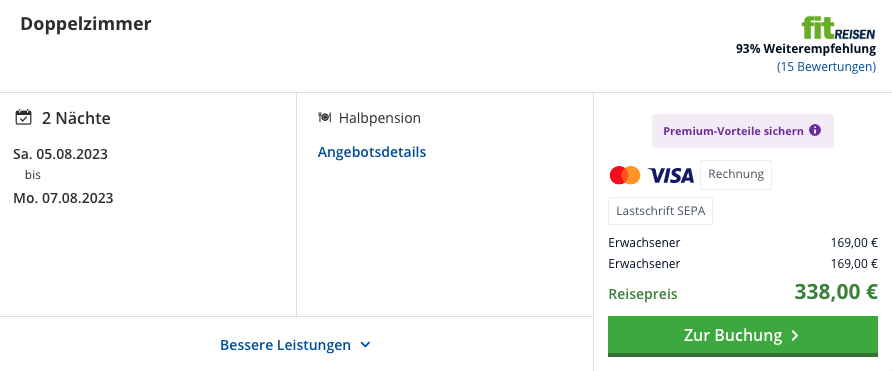Click the check-in date Sa. 05.08.2023
892x371 pixels.
(x=60, y=154)
